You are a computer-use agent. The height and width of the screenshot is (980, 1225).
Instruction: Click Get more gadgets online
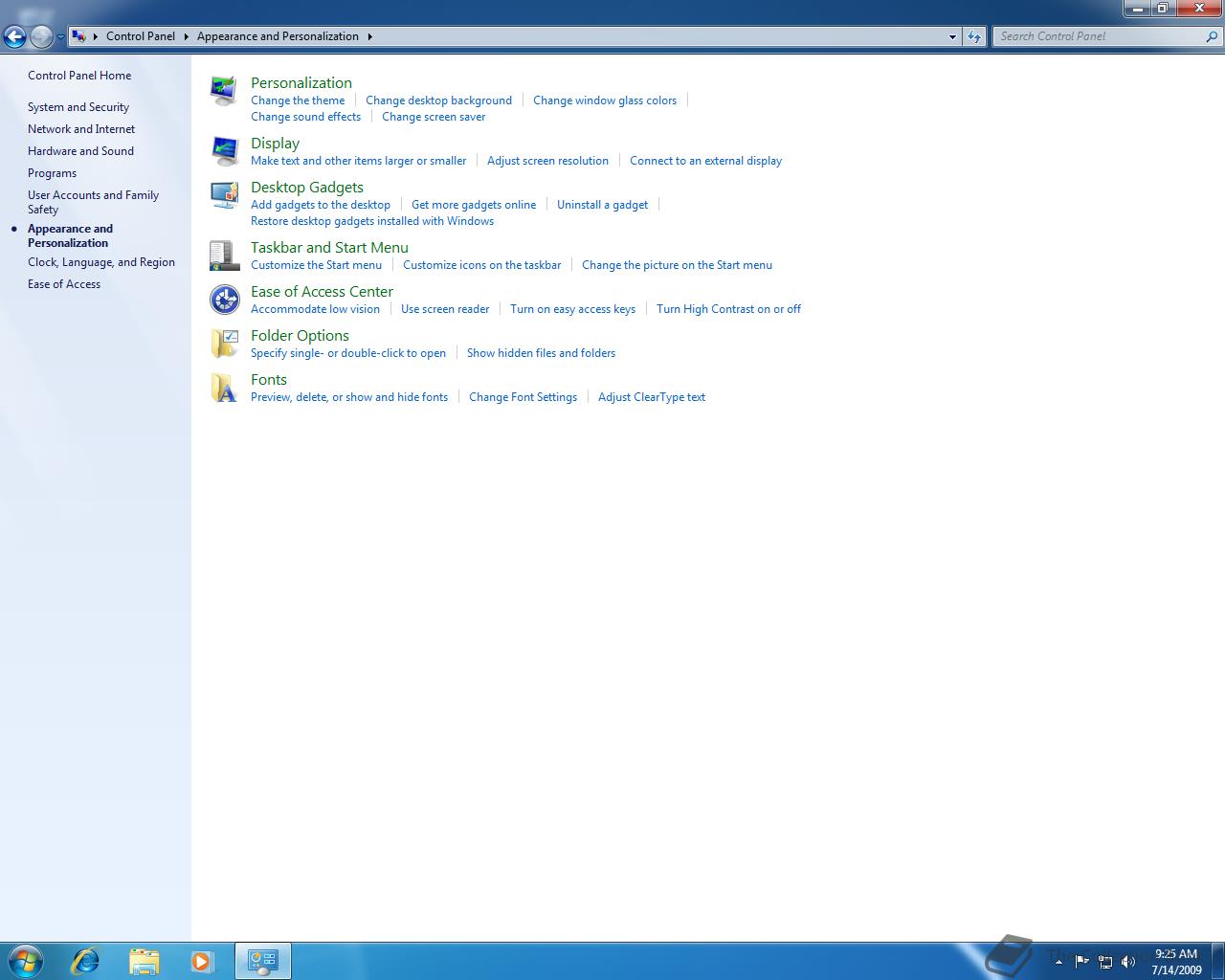coord(474,205)
